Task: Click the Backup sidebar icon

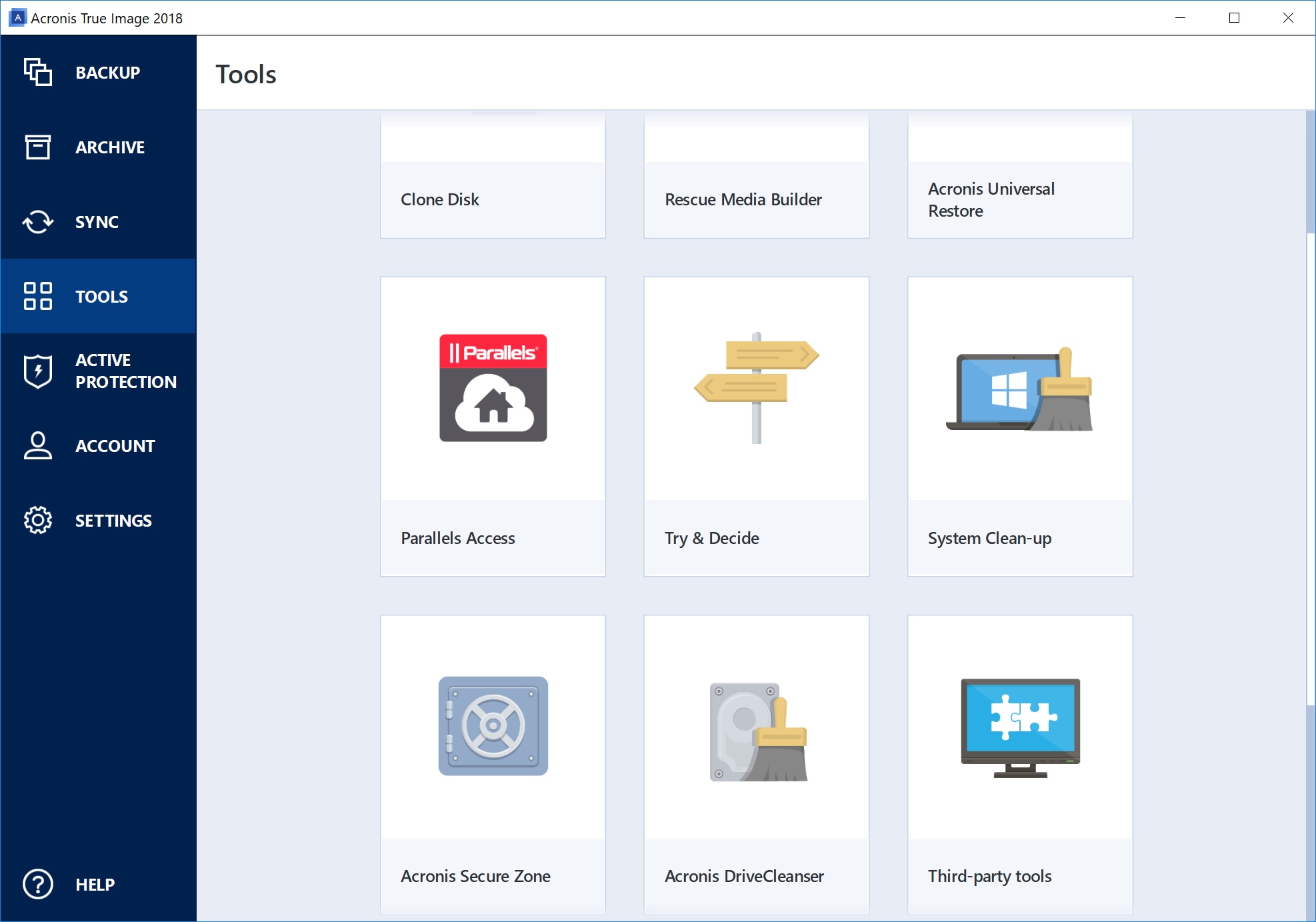Action: tap(38, 72)
